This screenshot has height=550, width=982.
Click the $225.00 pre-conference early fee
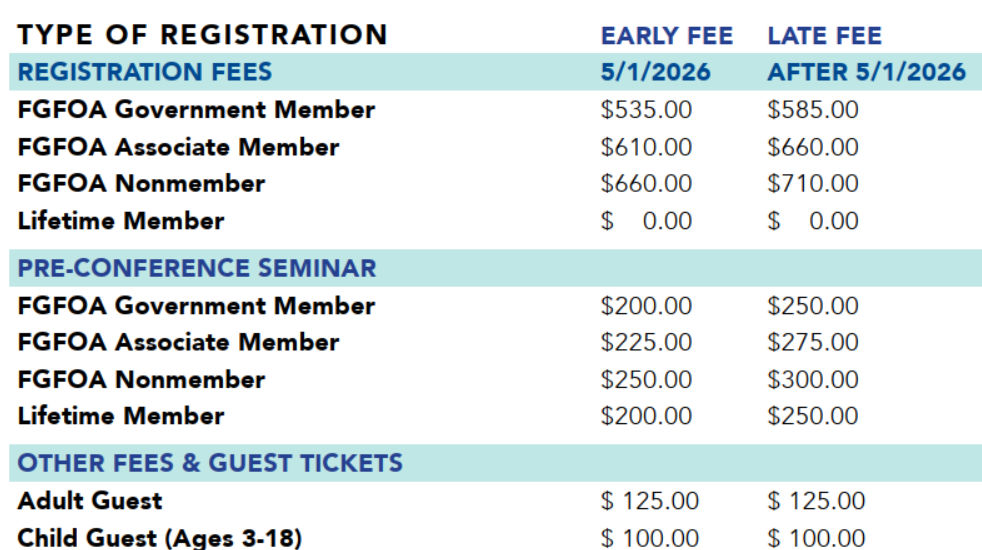point(646,343)
